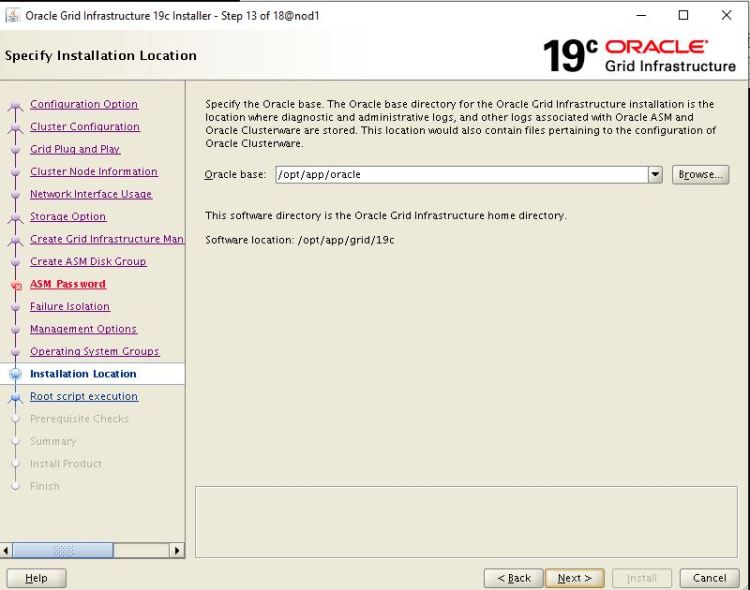Navigate to Grid Plug and Play step
This screenshot has width=750, height=590.
tap(75, 149)
